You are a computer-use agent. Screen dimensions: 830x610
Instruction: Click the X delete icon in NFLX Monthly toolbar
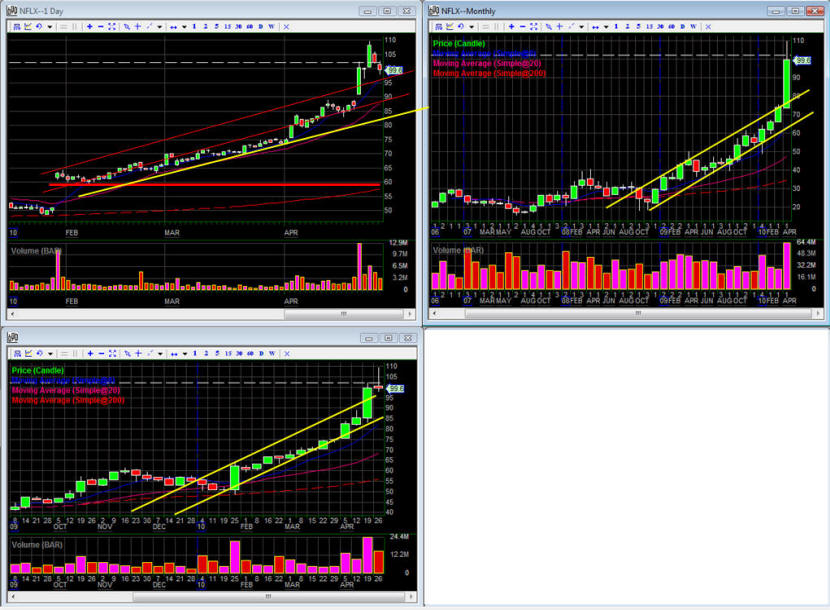point(708,26)
